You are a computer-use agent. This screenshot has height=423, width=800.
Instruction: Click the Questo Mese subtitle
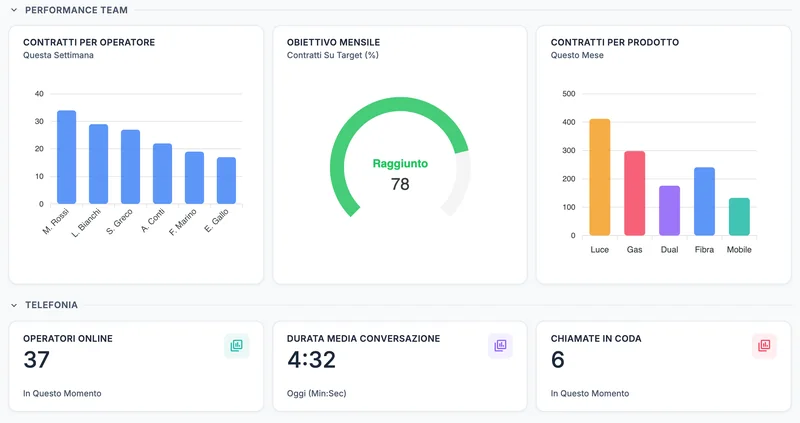(577, 55)
